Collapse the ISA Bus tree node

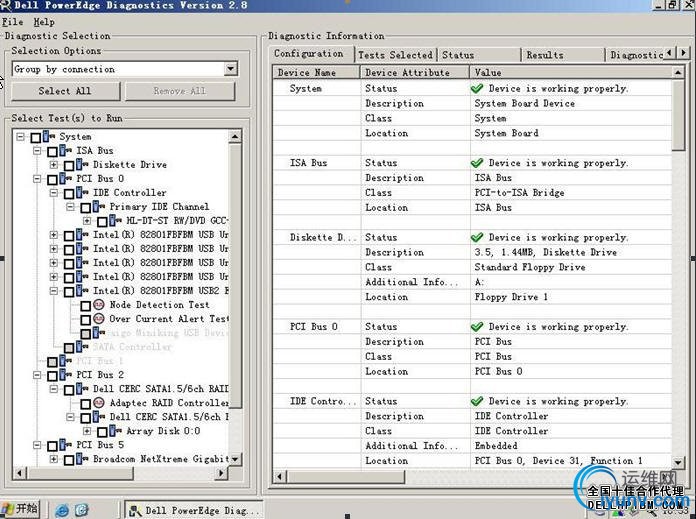37,151
